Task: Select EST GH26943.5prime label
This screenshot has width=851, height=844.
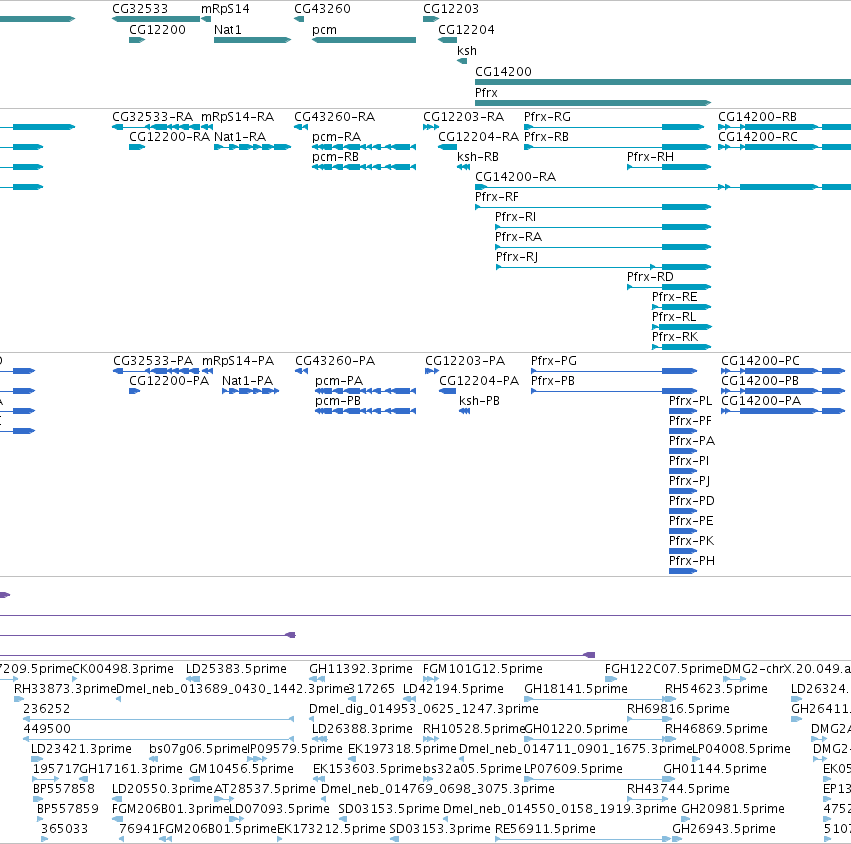Action: pyautogui.click(x=724, y=829)
